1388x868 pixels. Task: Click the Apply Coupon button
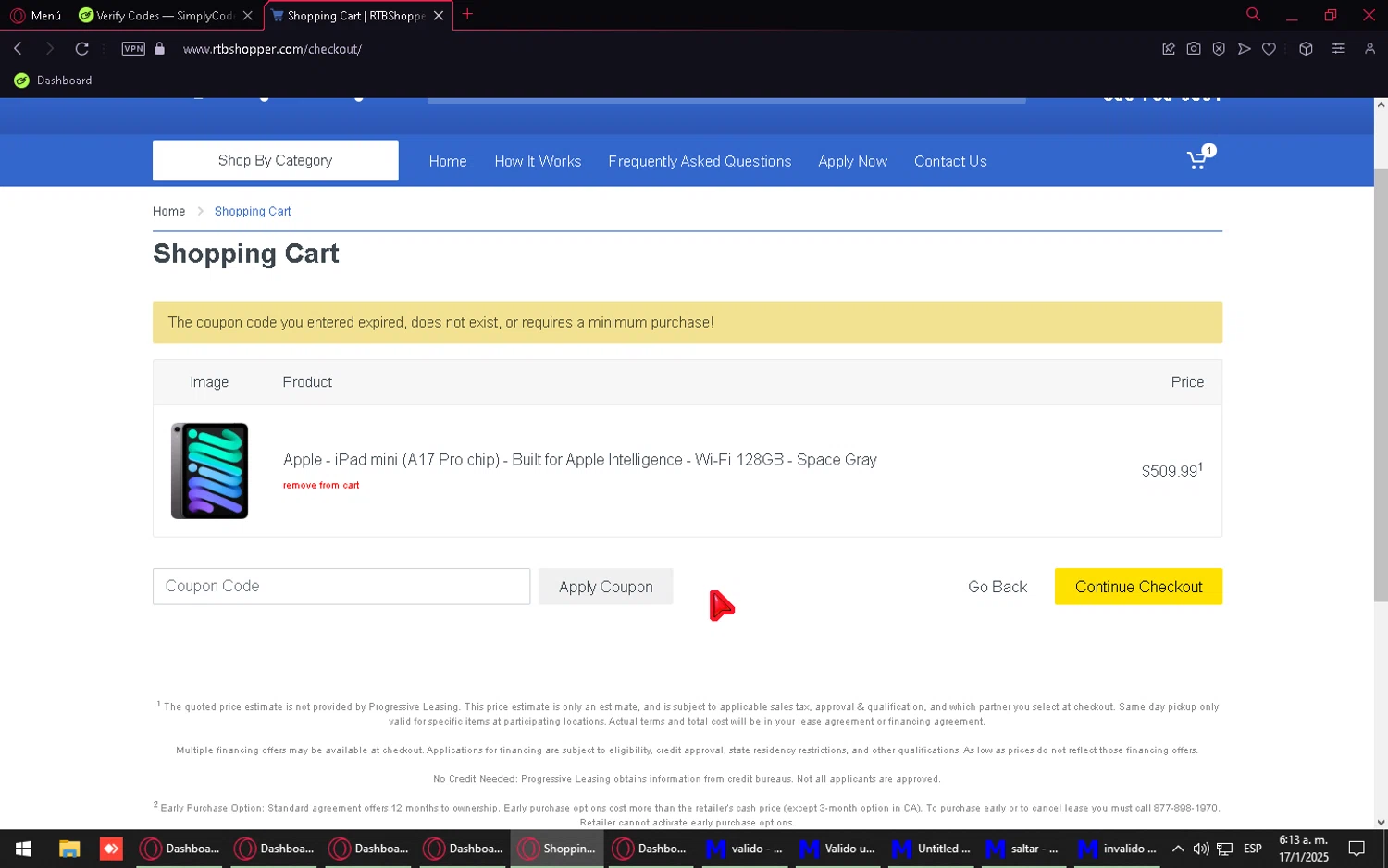(x=605, y=587)
